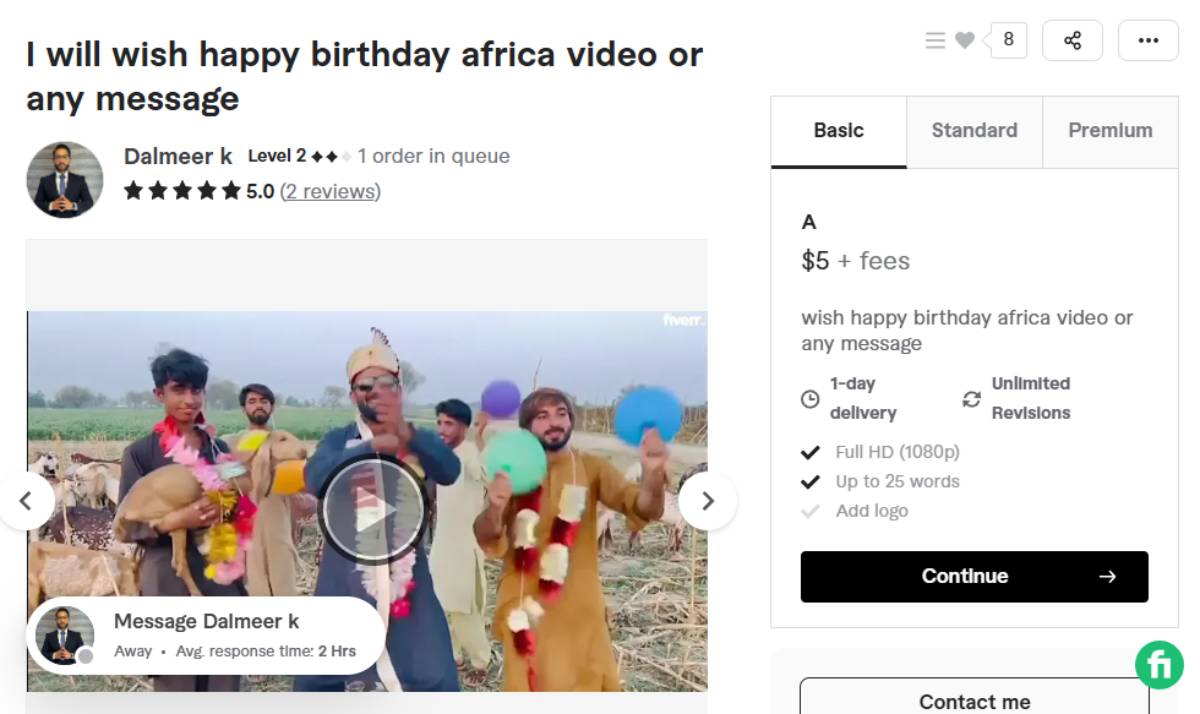1200x714 pixels.
Task: Switch to the Premium package tab
Action: click(x=1110, y=130)
